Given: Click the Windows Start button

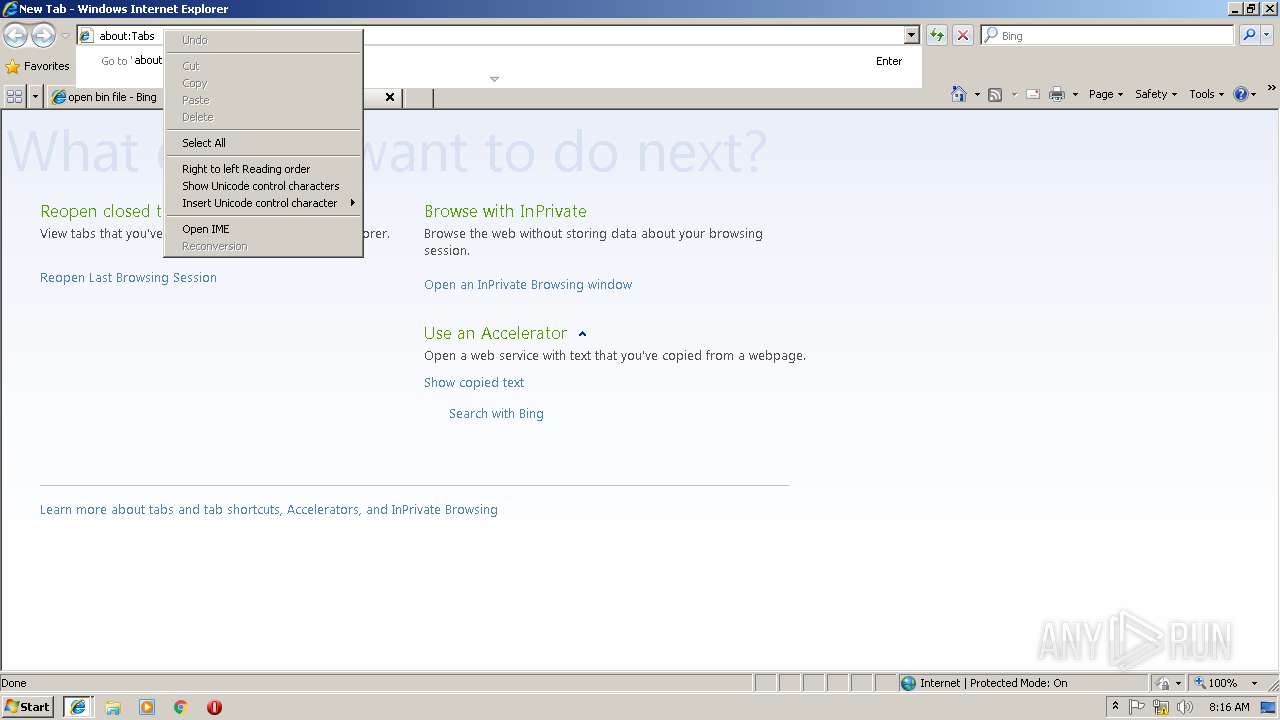Looking at the screenshot, I should pyautogui.click(x=27, y=707).
